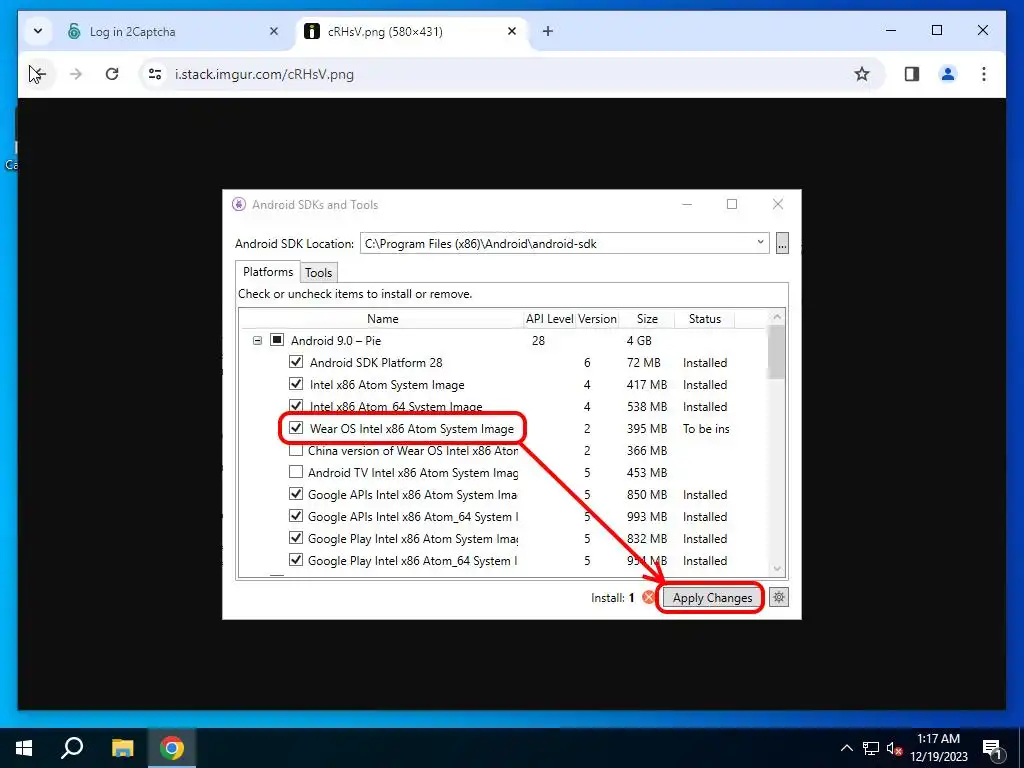
Task: Minimize the Android SDKs and Tools dialog
Action: click(687, 204)
